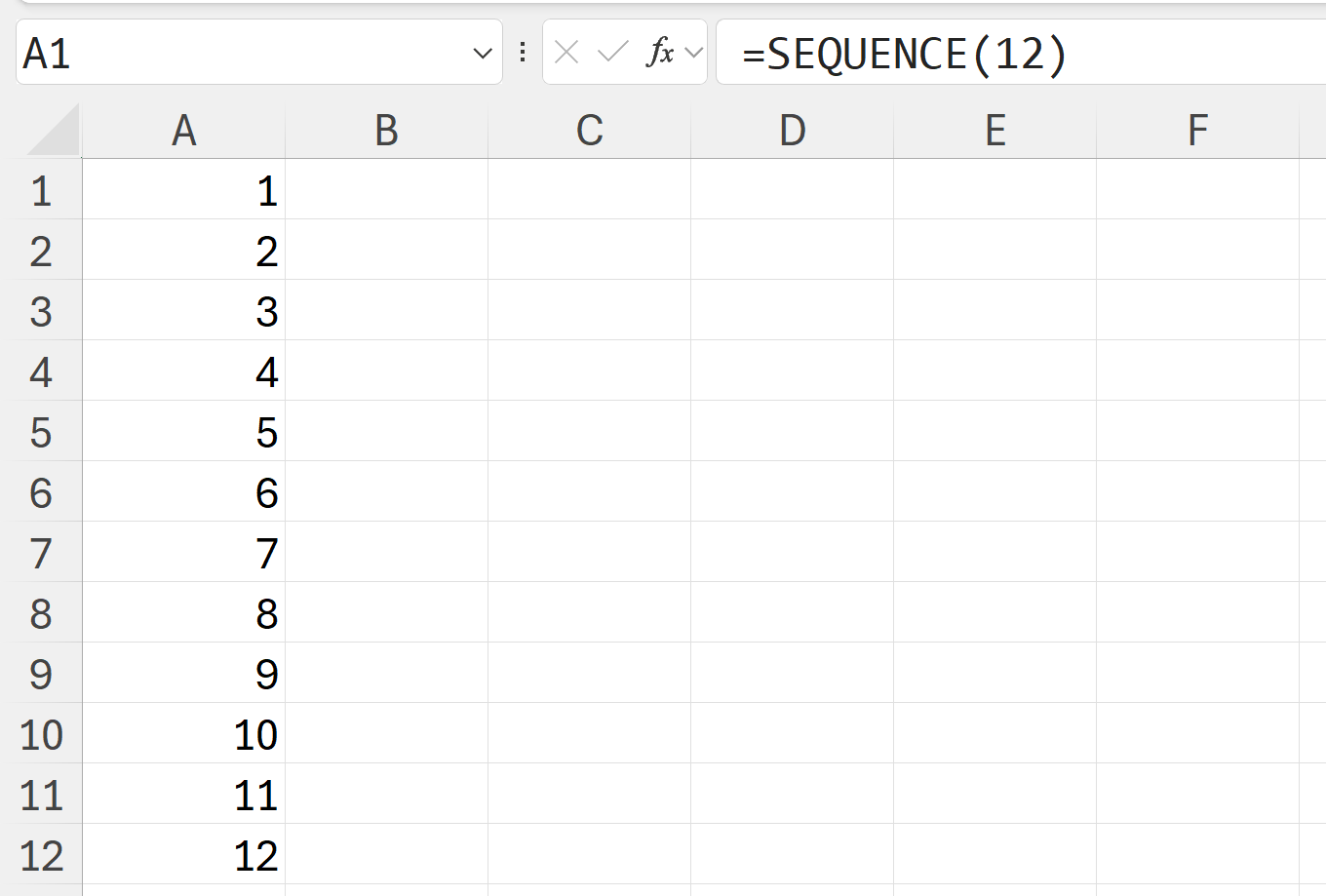Screen dimensions: 1326x896
Task: Select row 1 header
Action: (41, 191)
